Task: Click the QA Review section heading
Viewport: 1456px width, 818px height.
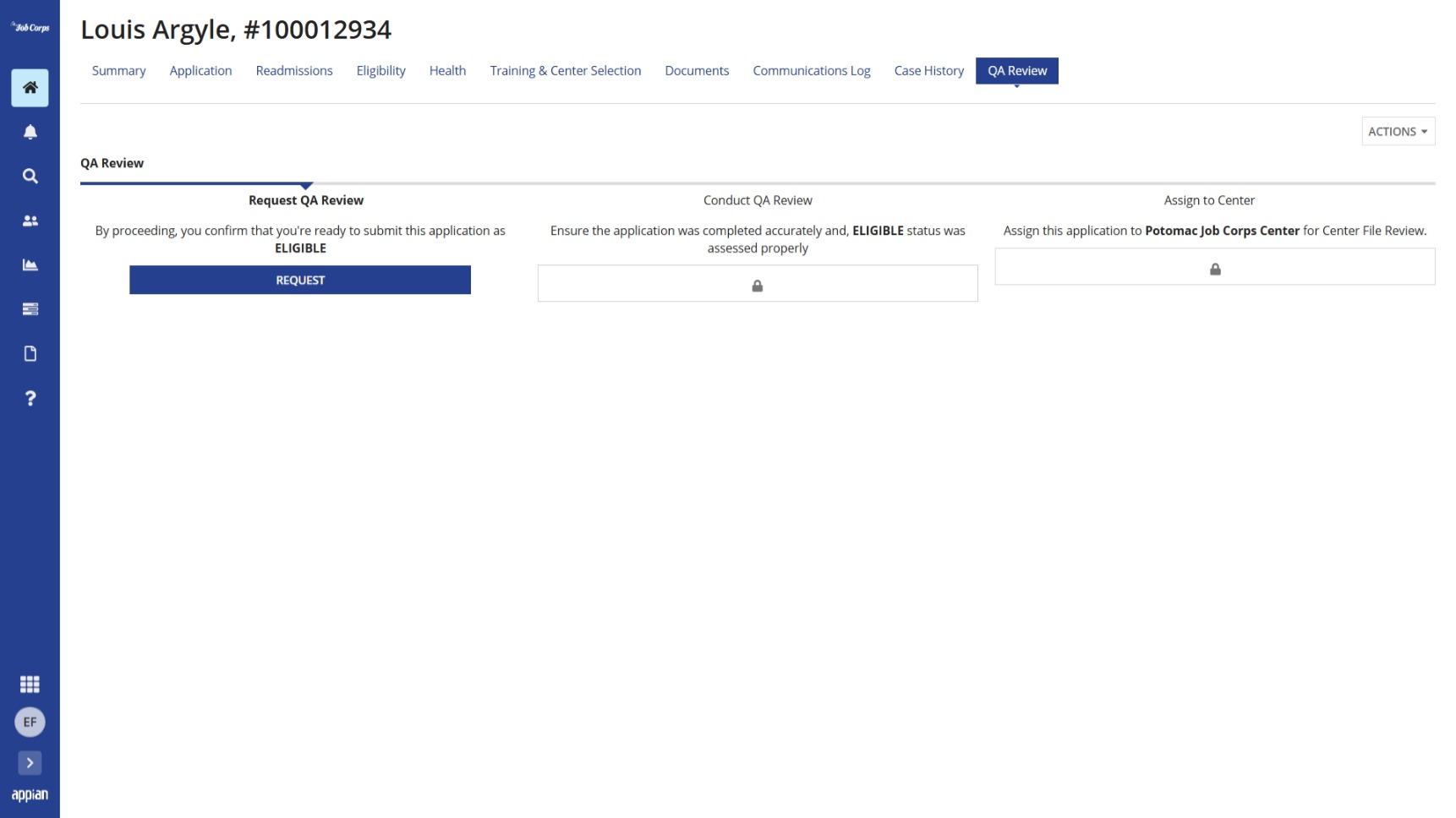Action: tap(112, 163)
